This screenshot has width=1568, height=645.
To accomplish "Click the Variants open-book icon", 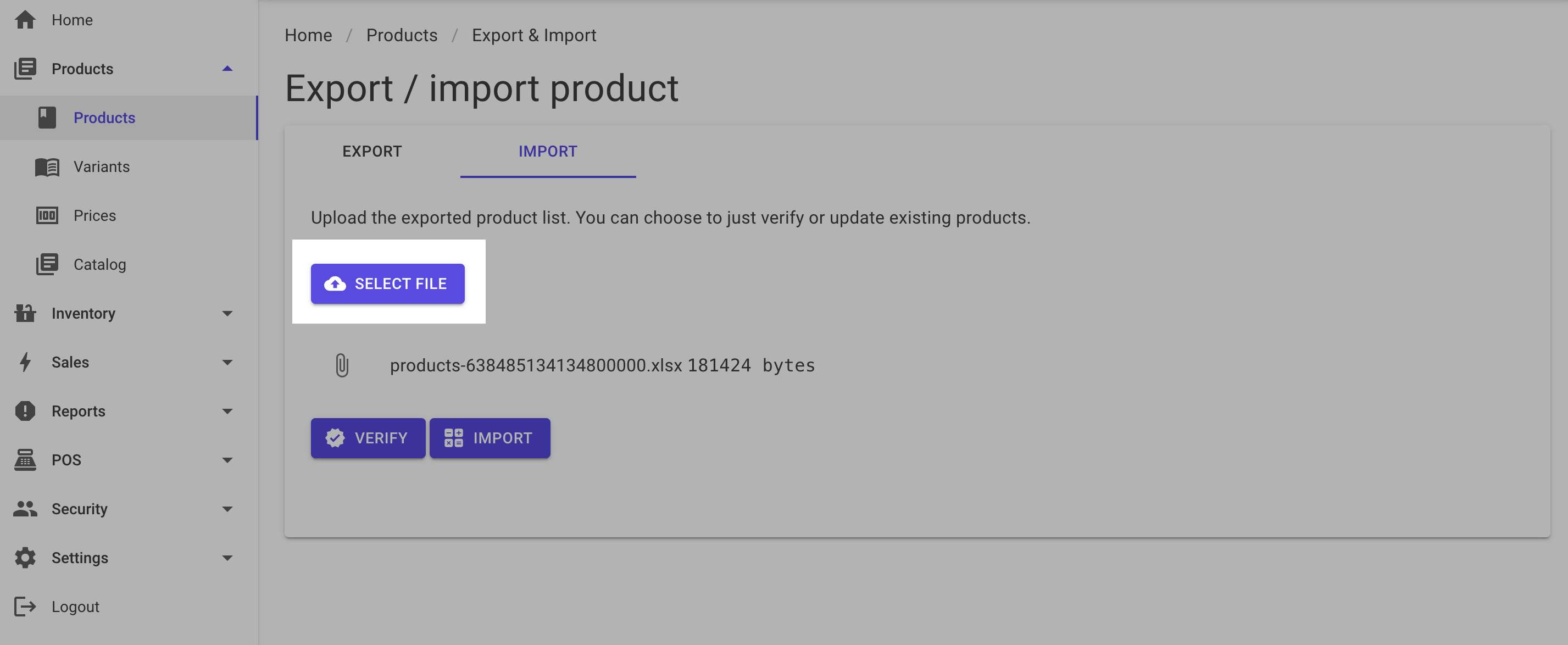I will [47, 166].
